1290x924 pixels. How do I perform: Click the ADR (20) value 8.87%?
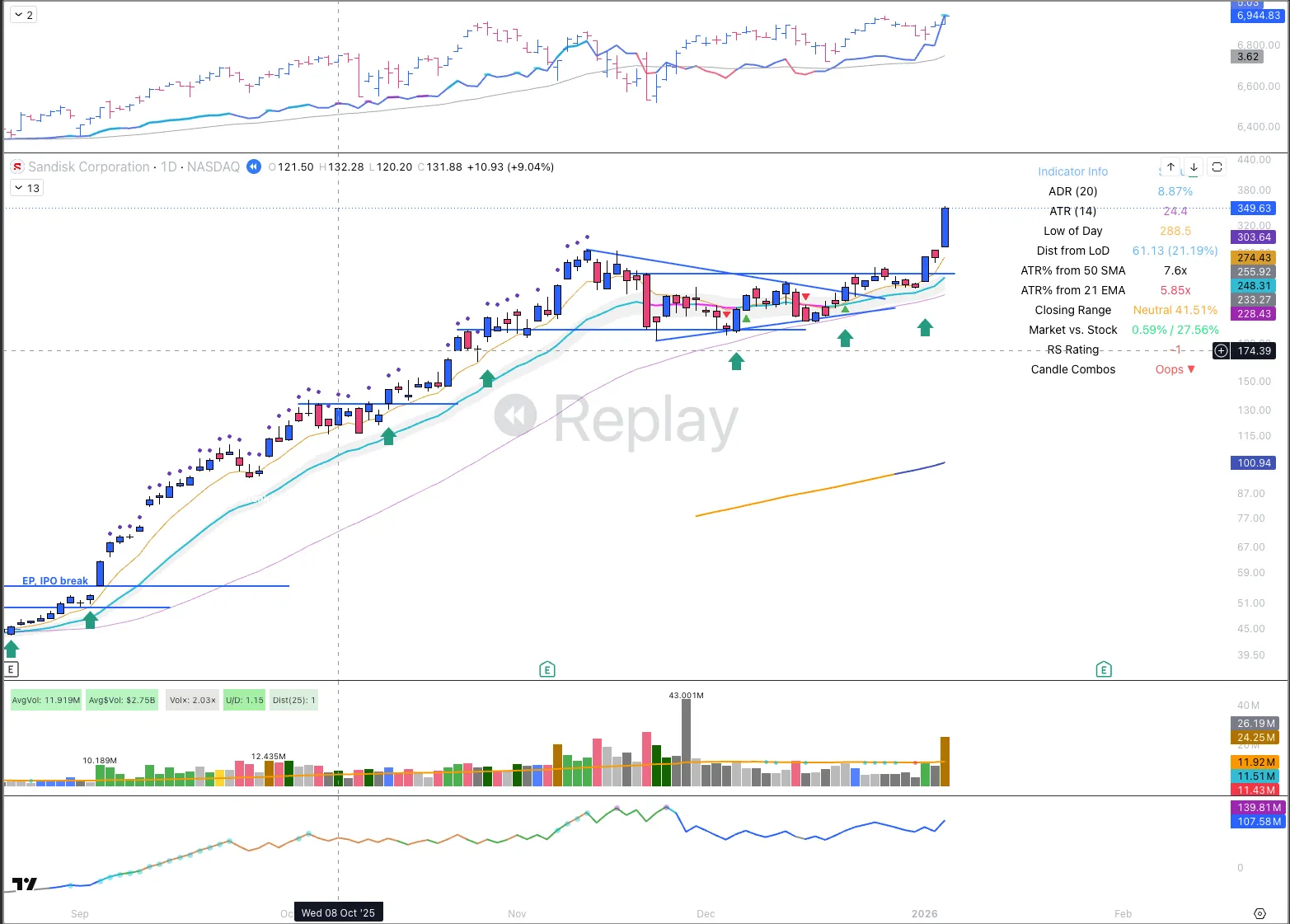click(1175, 191)
